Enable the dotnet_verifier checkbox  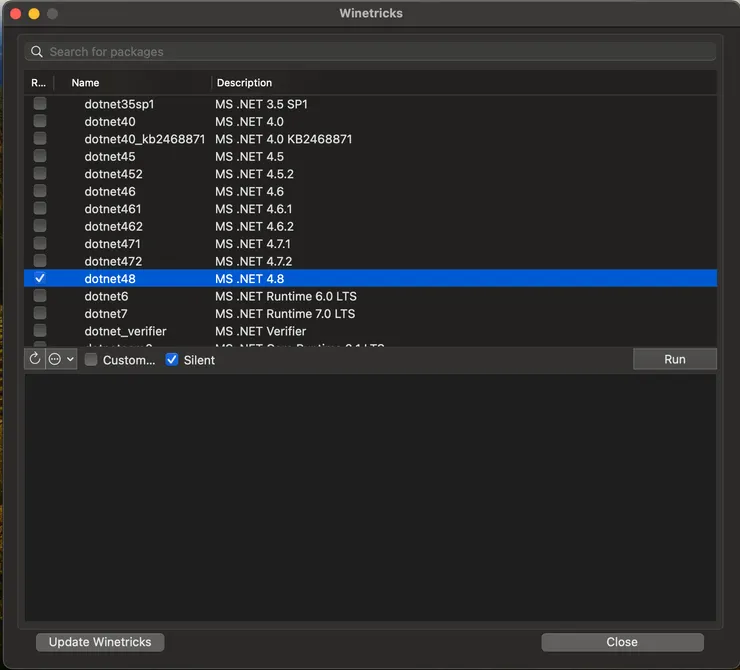[x=40, y=330]
